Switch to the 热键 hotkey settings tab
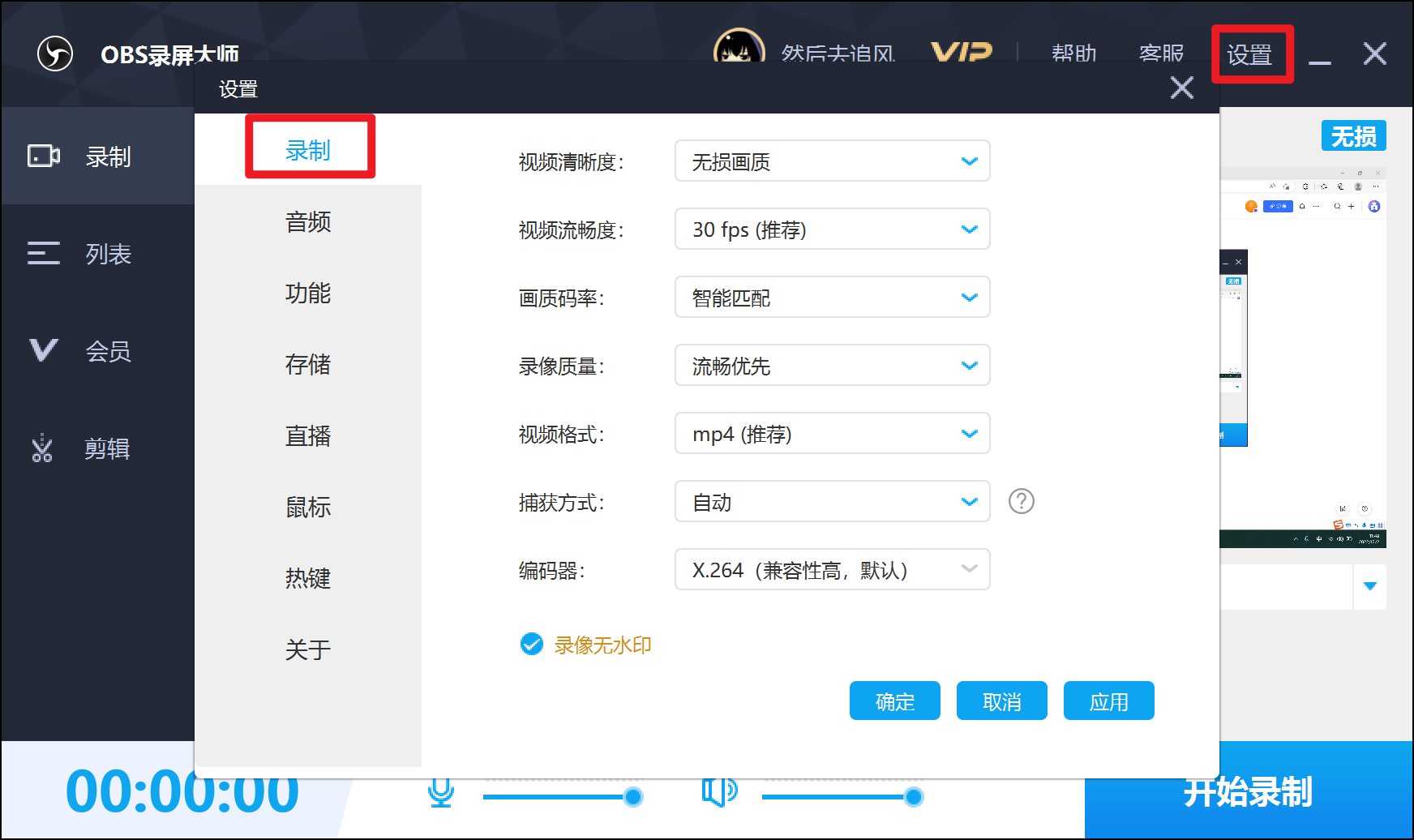 point(308,578)
